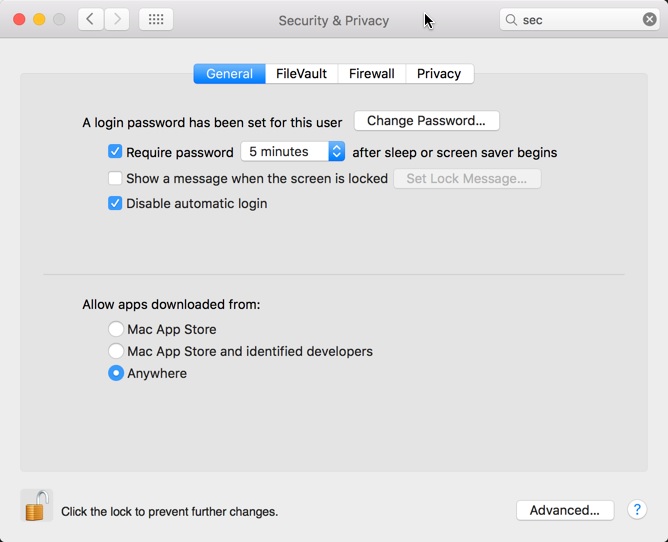Uncheck Disable automatic login
This screenshot has width=668, height=542.
tap(115, 203)
